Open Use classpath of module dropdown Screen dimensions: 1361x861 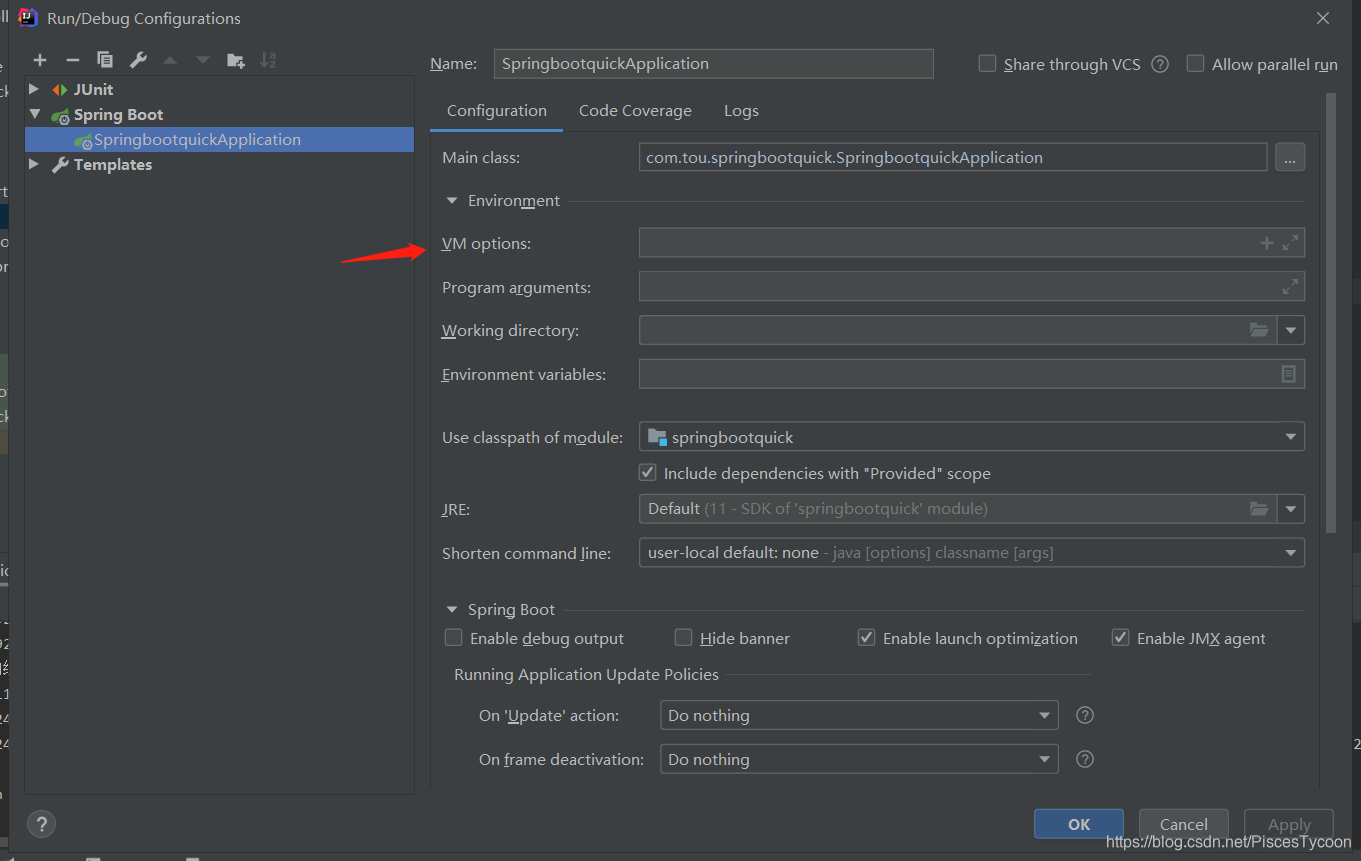(x=1291, y=437)
